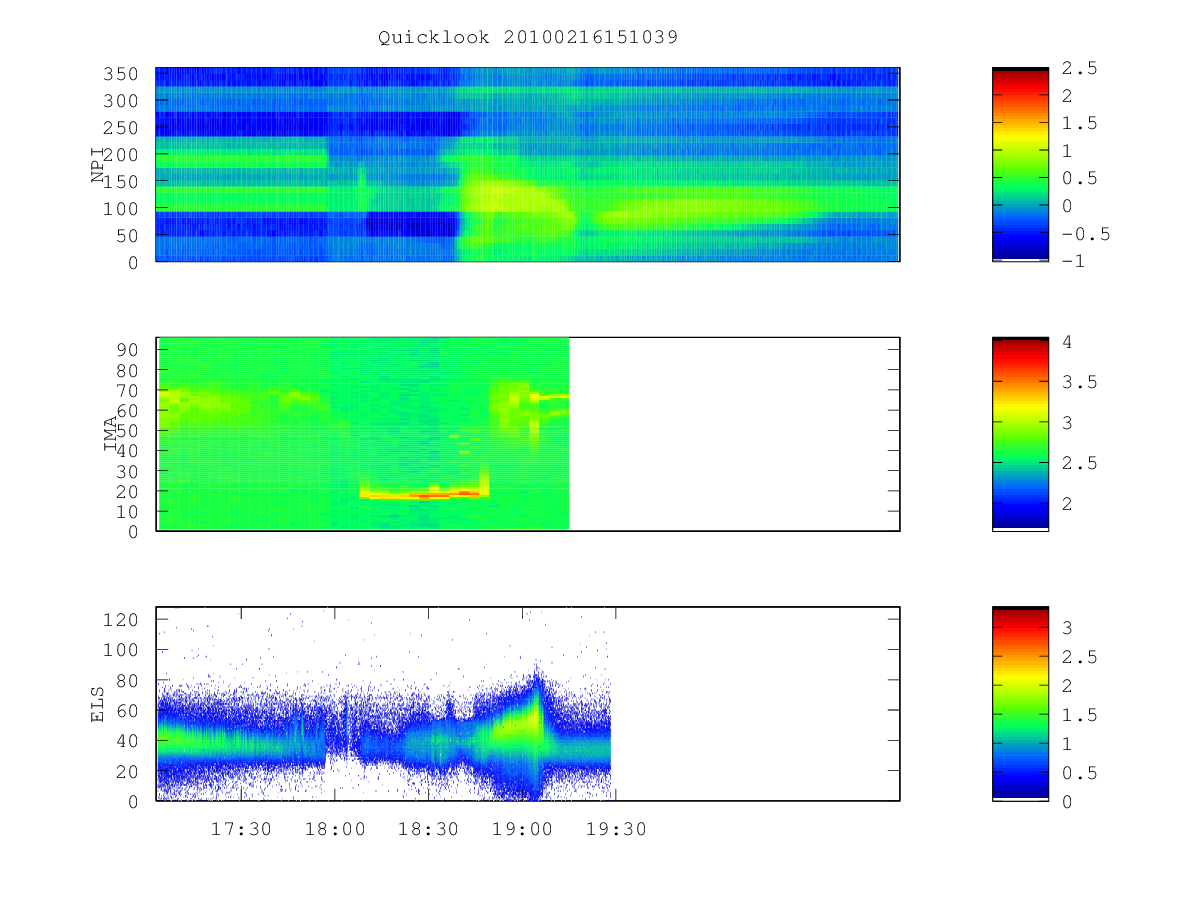
Task: Click the IMA spectrogram plot area
Action: pos(528,434)
